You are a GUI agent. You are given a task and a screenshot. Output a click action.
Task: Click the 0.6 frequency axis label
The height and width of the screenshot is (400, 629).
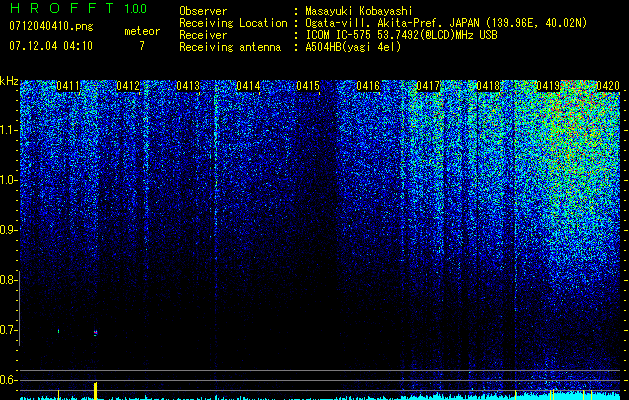[7, 380]
